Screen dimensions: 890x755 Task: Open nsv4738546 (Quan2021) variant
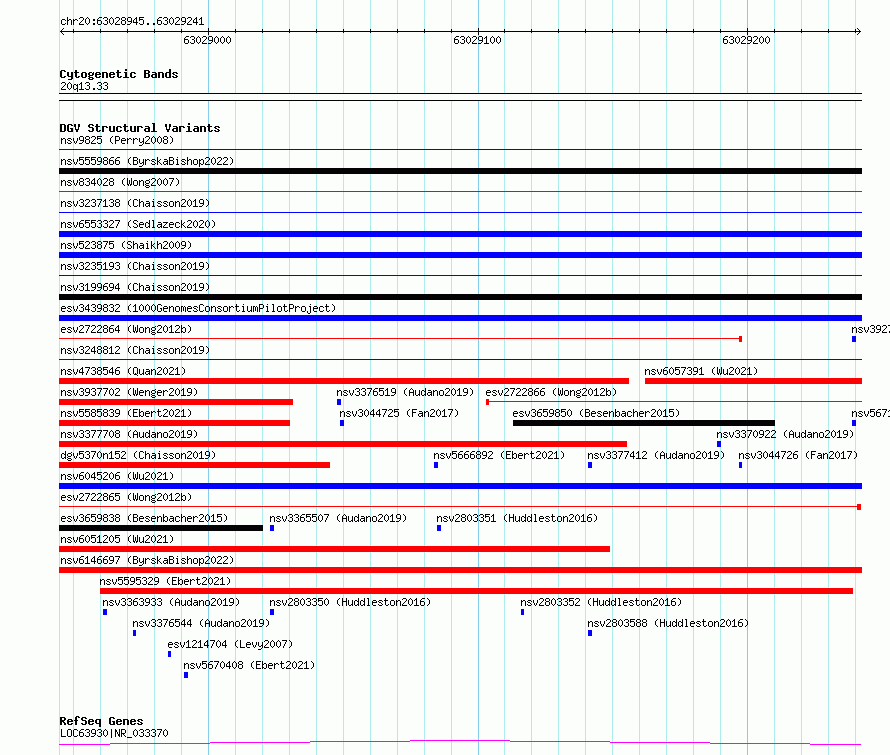click(x=123, y=371)
